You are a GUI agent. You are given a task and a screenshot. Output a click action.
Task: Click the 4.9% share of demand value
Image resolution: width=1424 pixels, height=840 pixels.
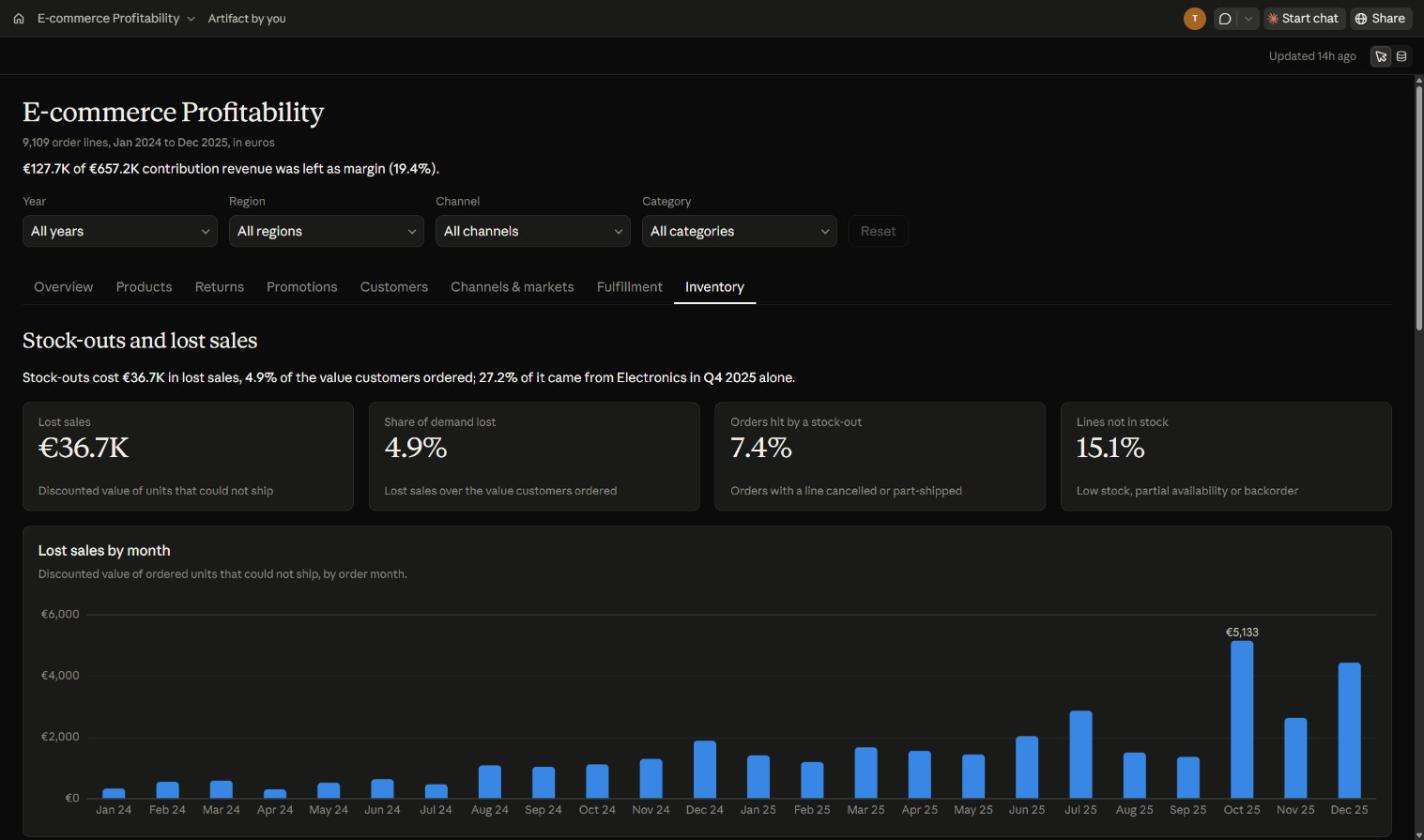click(x=415, y=448)
